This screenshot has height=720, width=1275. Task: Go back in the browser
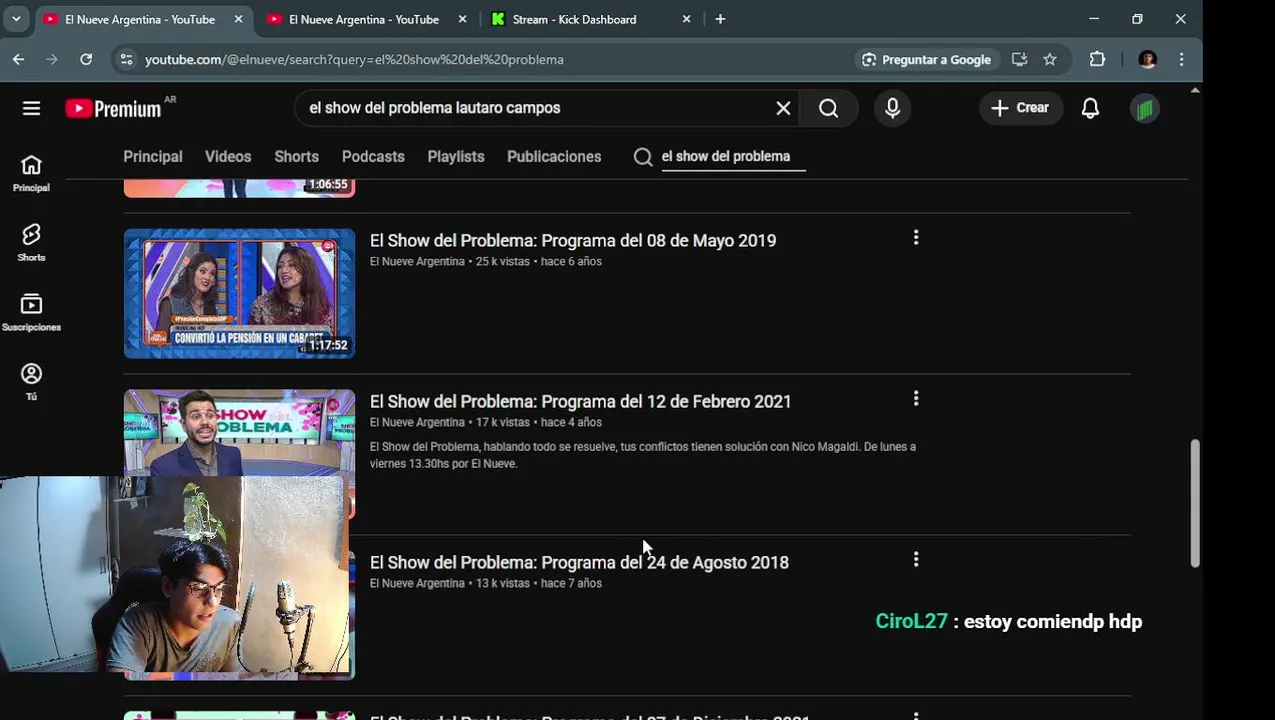(18, 59)
